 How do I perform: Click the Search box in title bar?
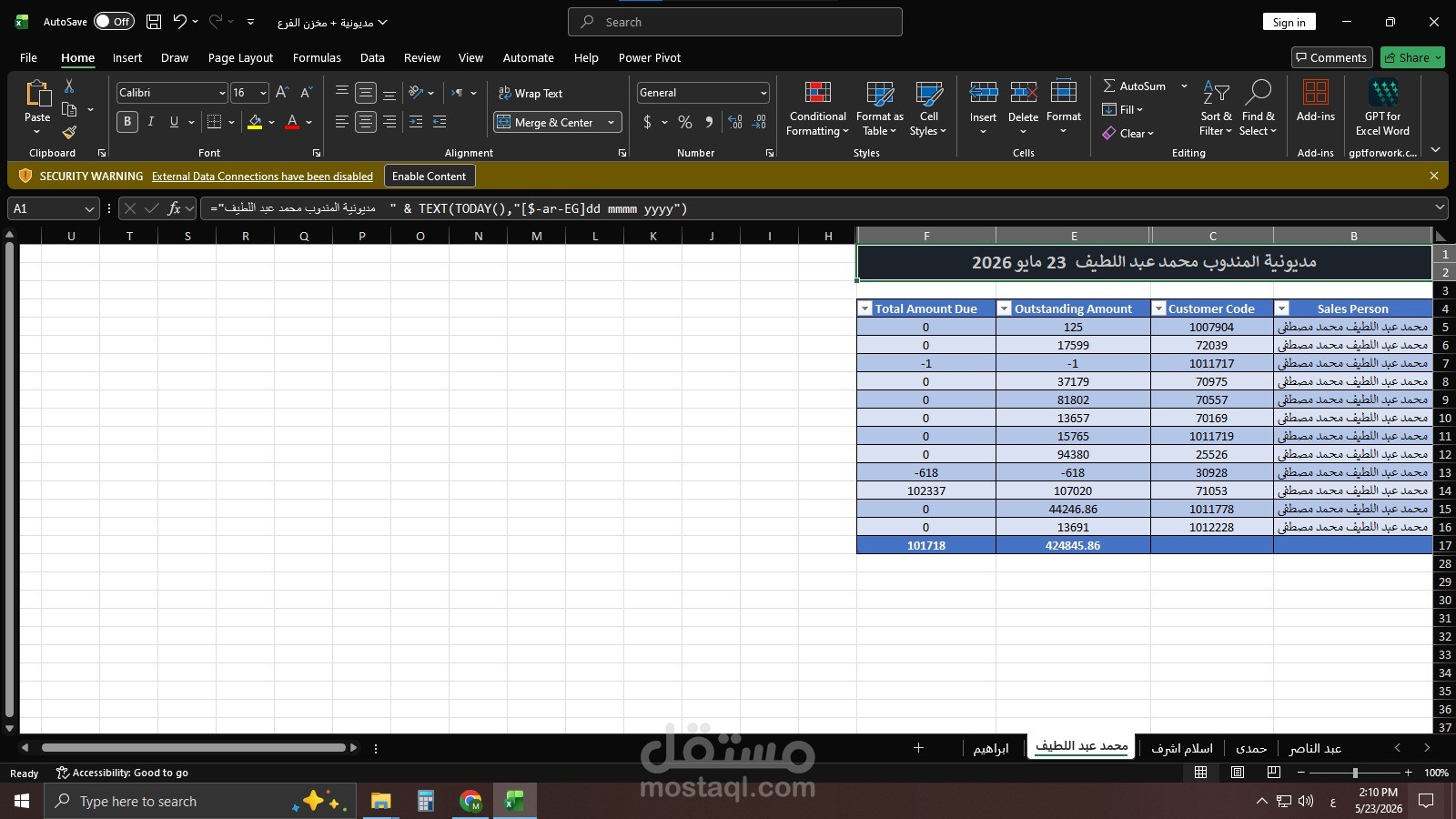735,22
